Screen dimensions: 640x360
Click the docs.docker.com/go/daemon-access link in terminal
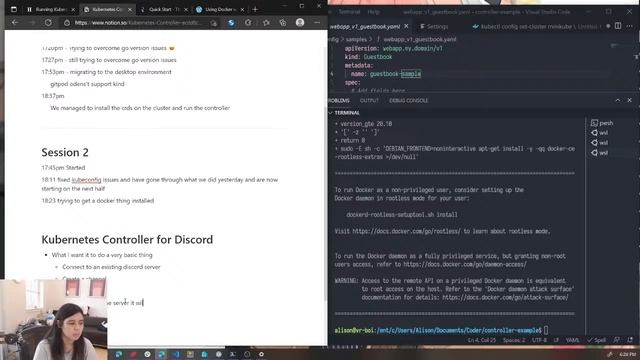[x=465, y=264]
